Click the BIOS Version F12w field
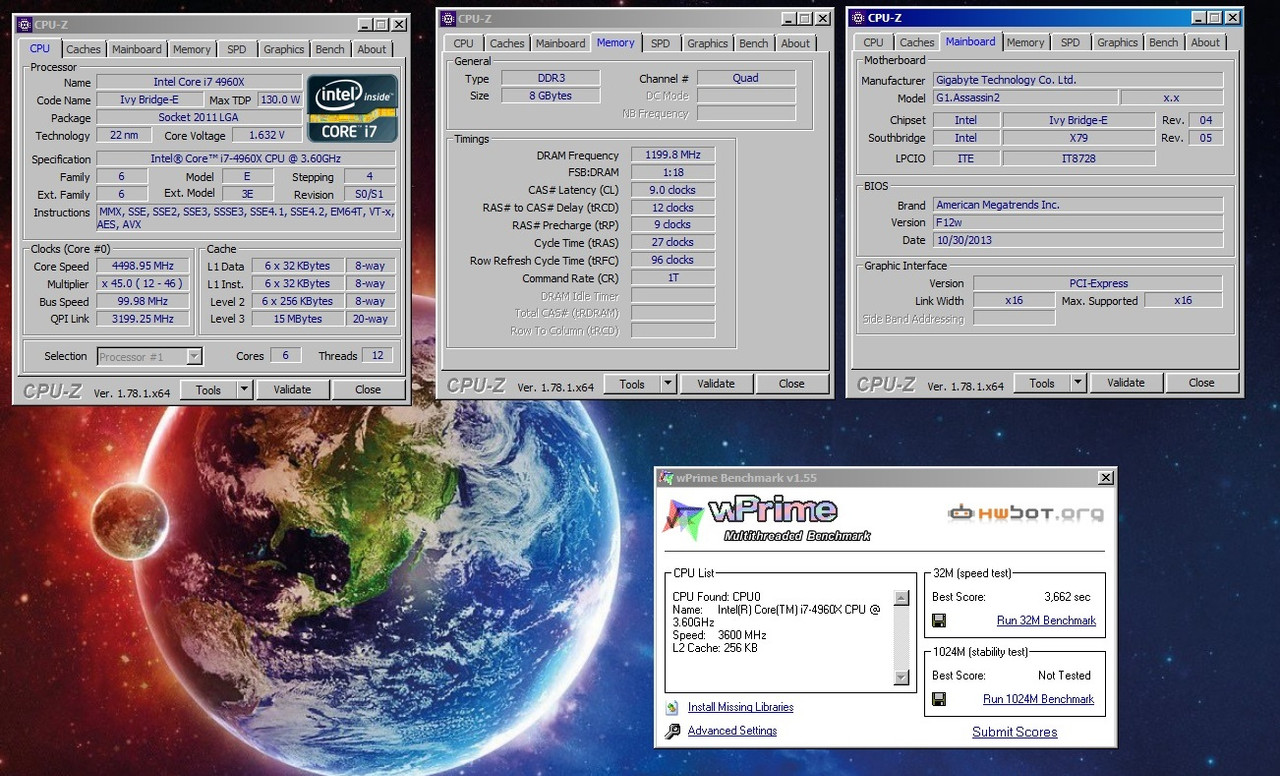 1078,222
